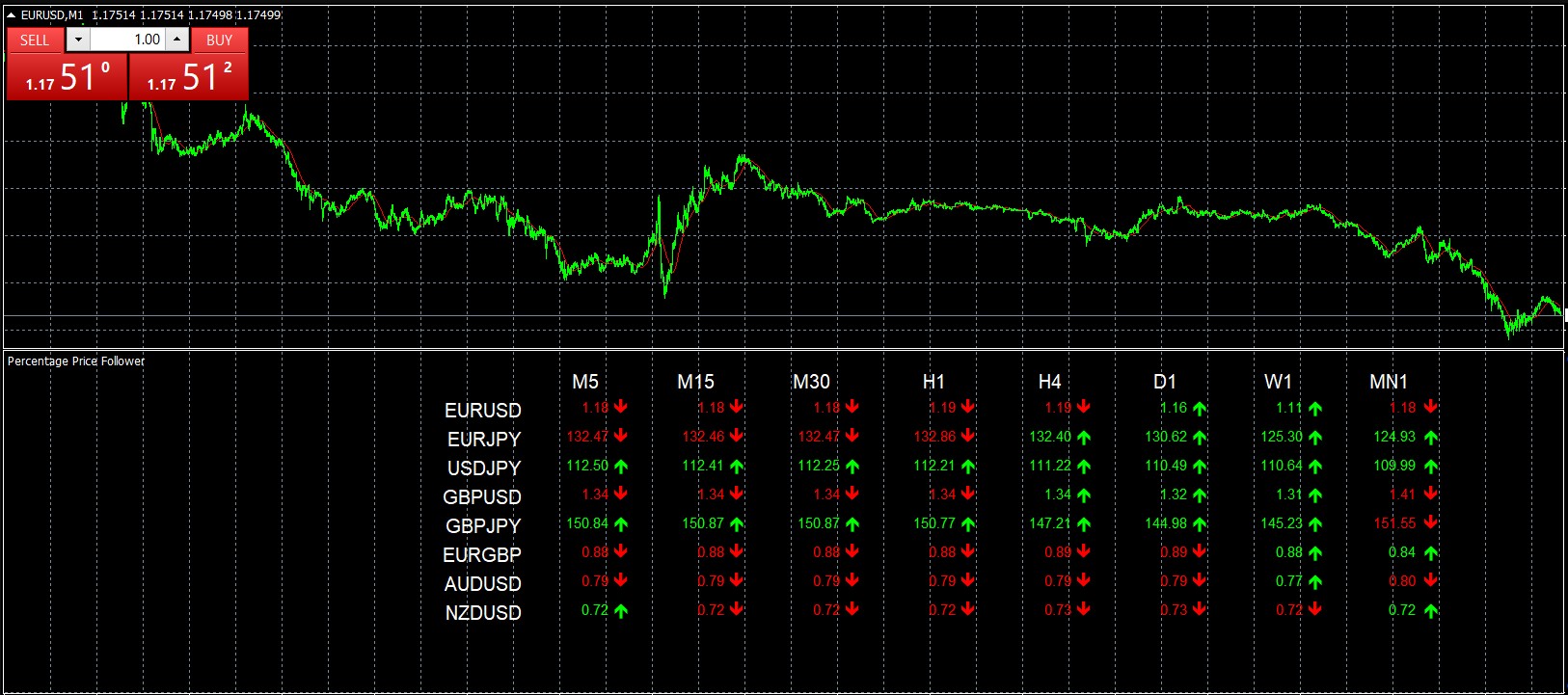Image resolution: width=1568 pixels, height=695 pixels.
Task: Click the MN1 column header
Action: (x=1389, y=382)
